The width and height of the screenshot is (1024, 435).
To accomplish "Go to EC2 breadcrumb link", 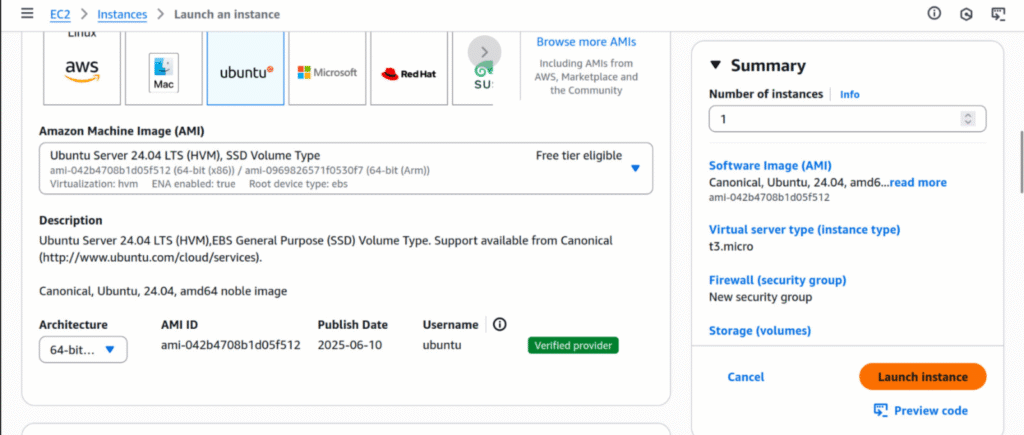I will click(61, 14).
